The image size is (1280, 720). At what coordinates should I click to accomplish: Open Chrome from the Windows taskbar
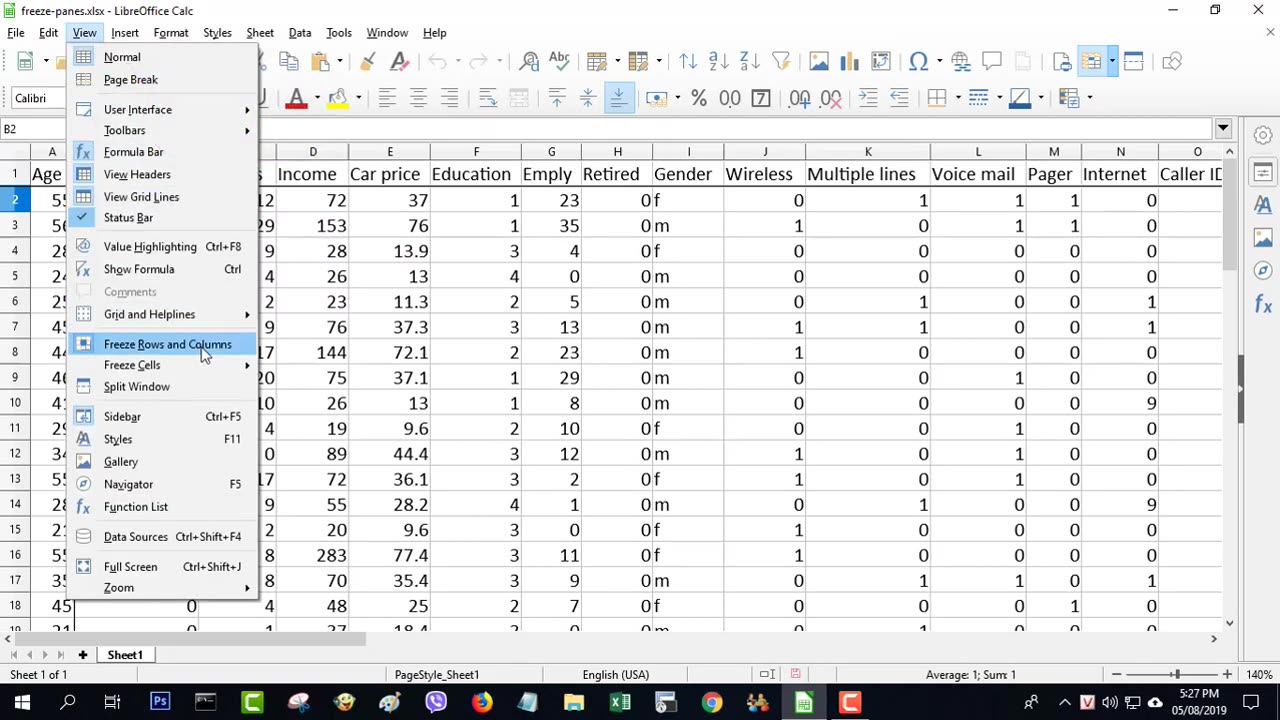[711, 702]
